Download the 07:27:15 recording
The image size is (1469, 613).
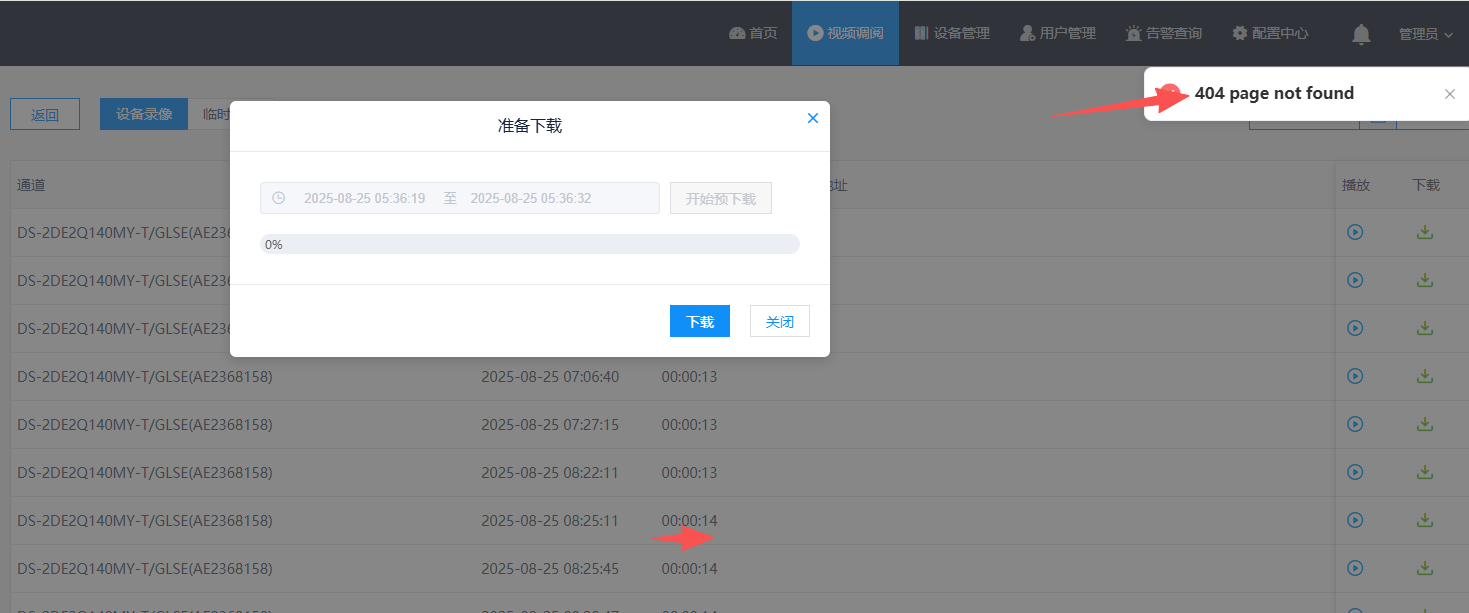(x=1425, y=424)
